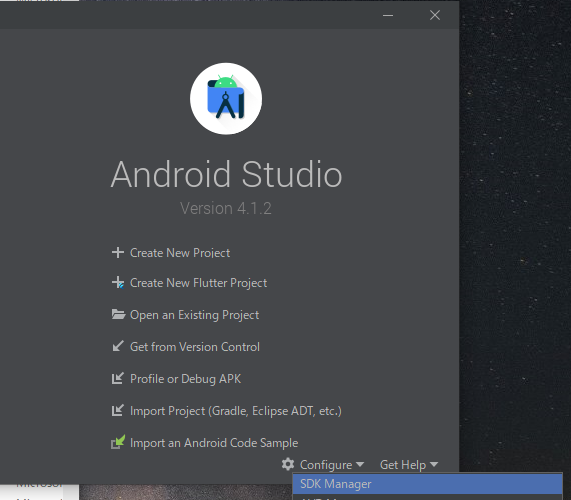Click Create New Project link
Screen dimensions: 571x500
pyautogui.click(x=180, y=253)
